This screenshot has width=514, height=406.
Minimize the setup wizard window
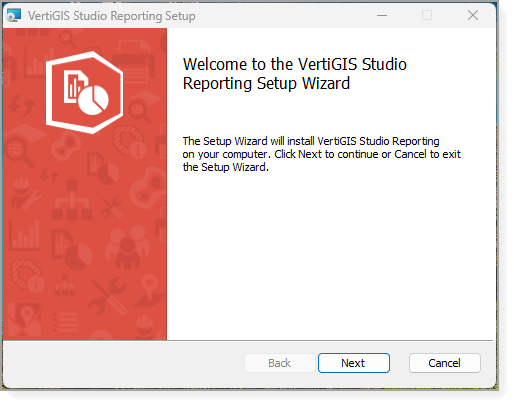(382, 15)
